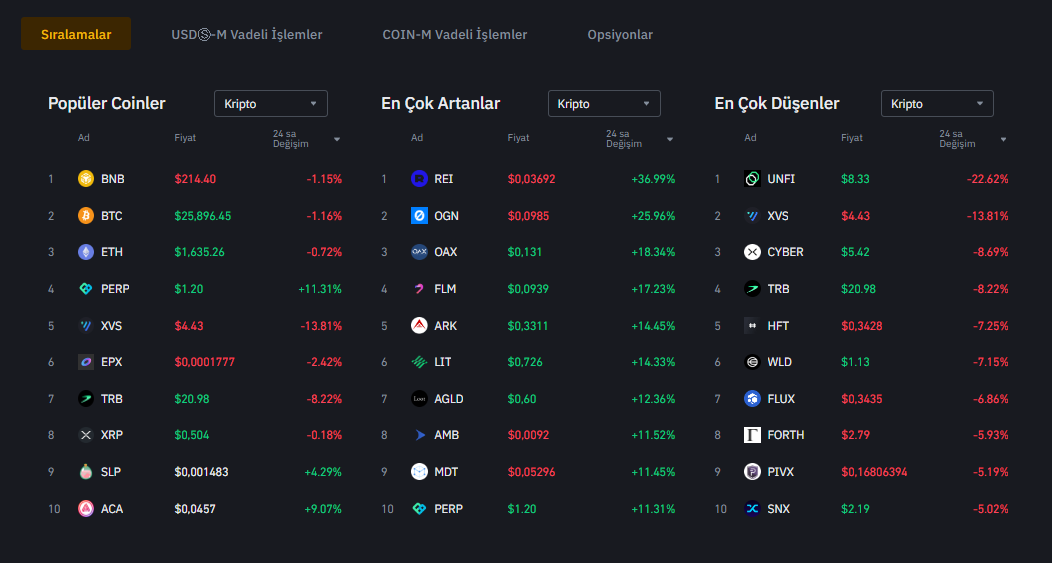
Task: Open the PERP row in Popüler Coinler
Action: coord(115,289)
